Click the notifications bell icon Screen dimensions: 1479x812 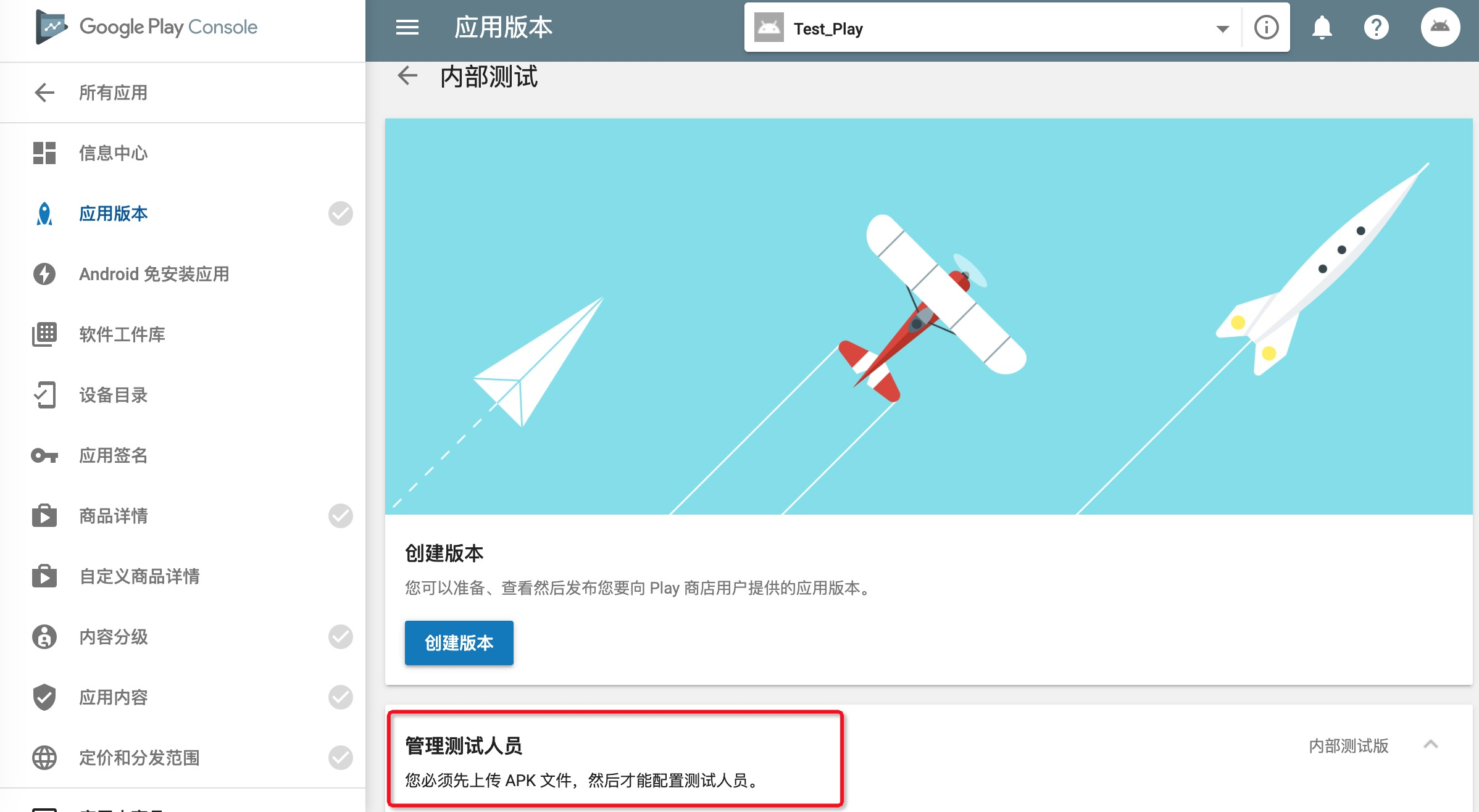pos(1322,28)
